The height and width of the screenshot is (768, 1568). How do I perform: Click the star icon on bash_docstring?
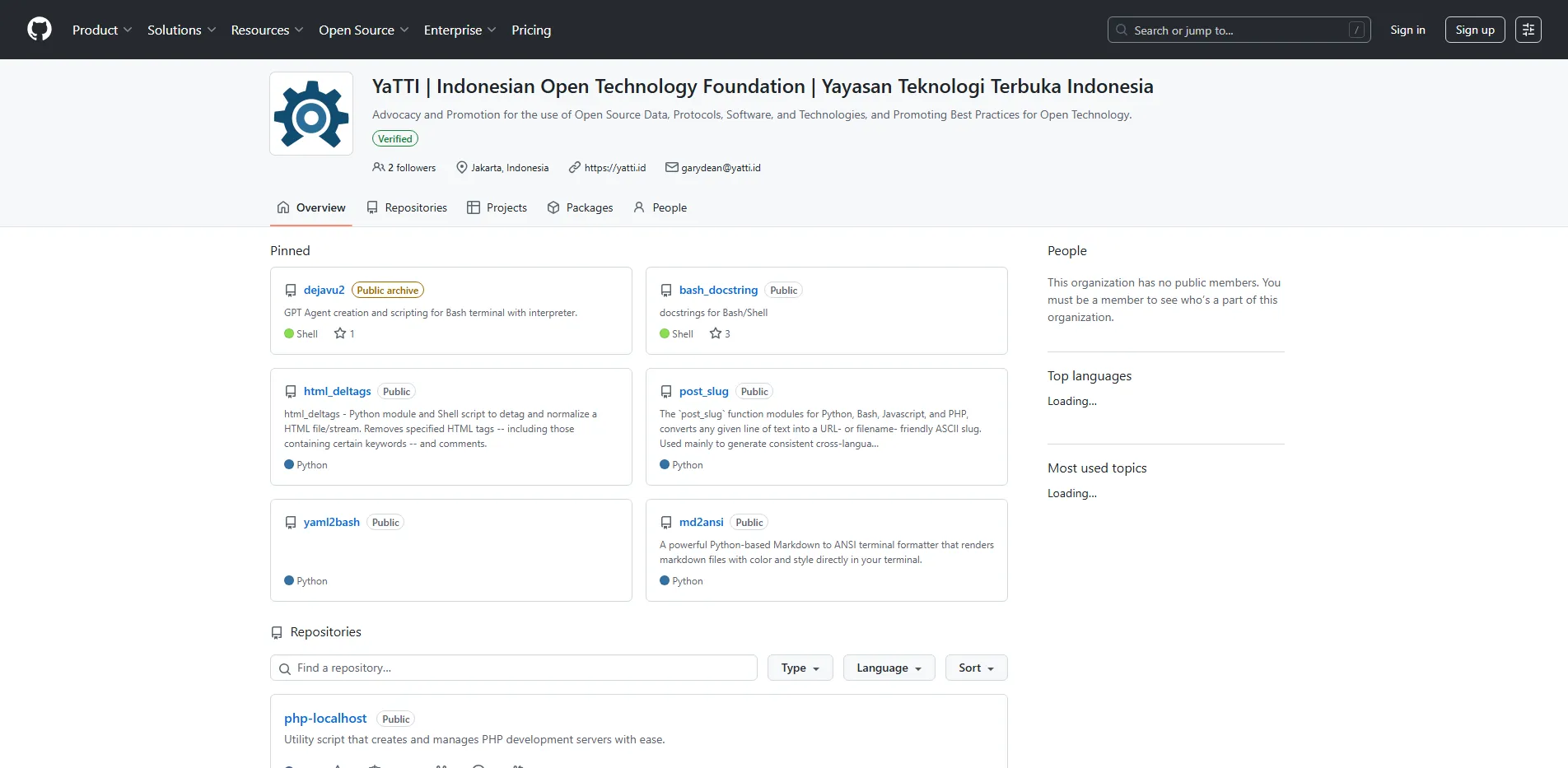tap(715, 333)
